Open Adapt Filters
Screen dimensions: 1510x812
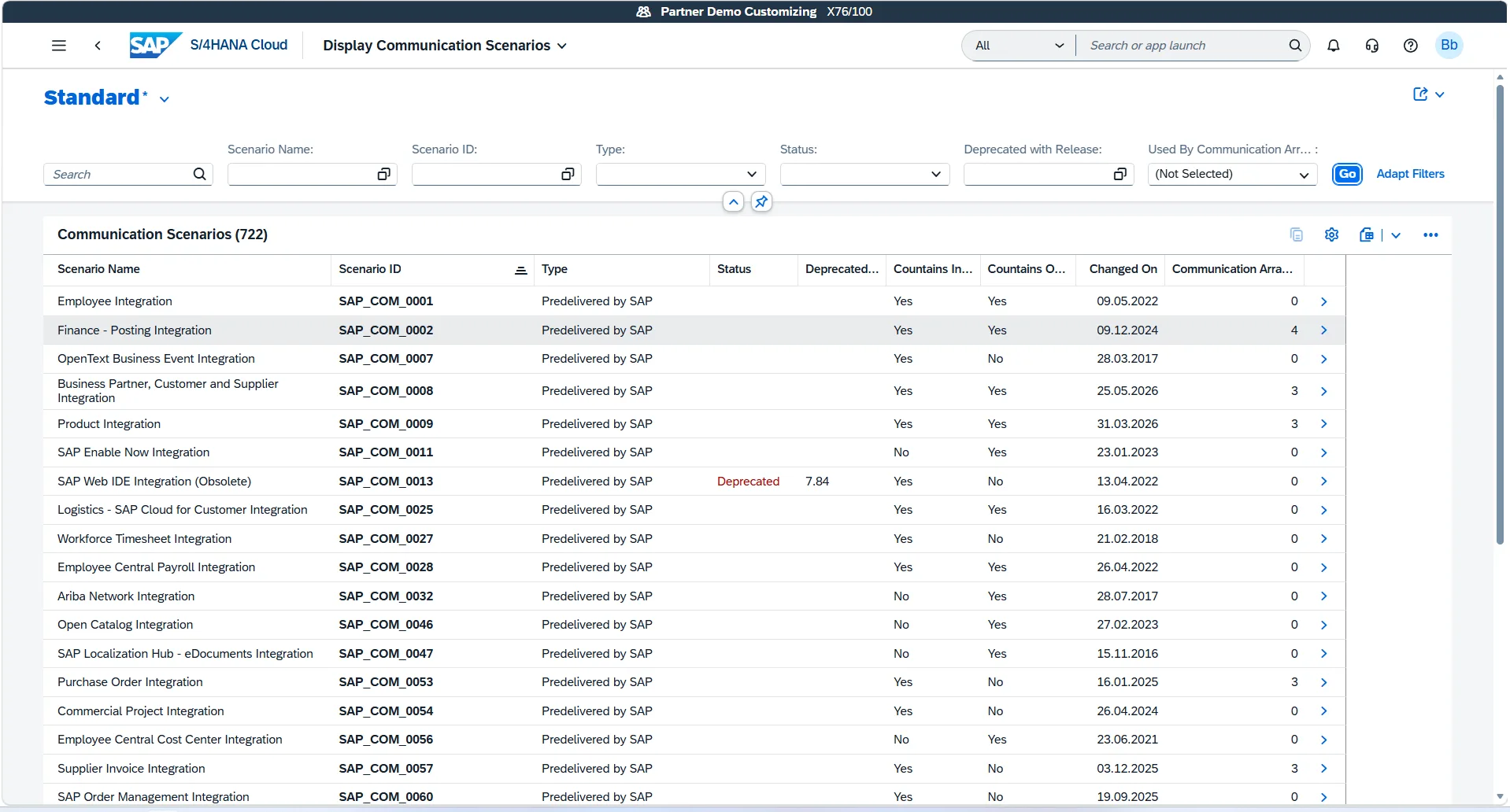click(1410, 174)
